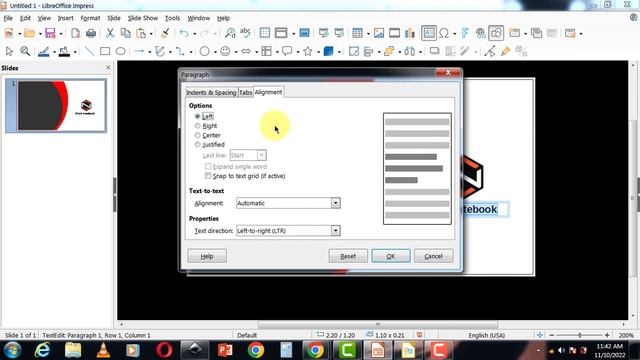Viewport: 640px width, 360px height.
Task: Click the Special Character omega icon
Action: (x=444, y=33)
